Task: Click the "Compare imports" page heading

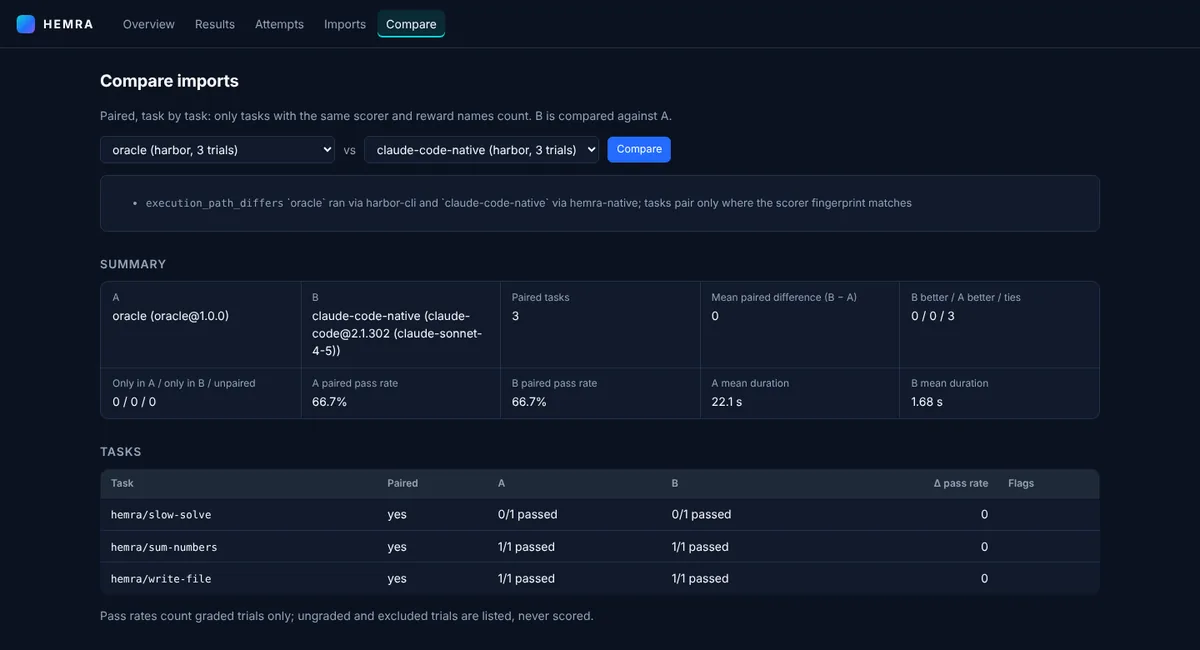Action: tap(169, 81)
